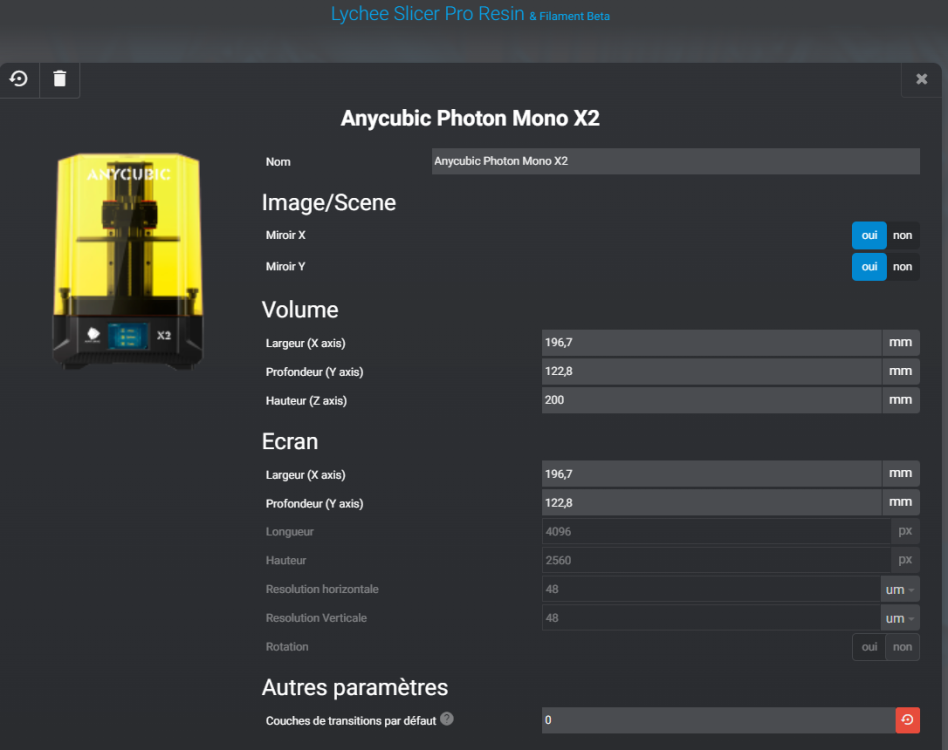
Task: Click Volume Hauteur (Z axis) field
Action: pyautogui.click(x=711, y=400)
